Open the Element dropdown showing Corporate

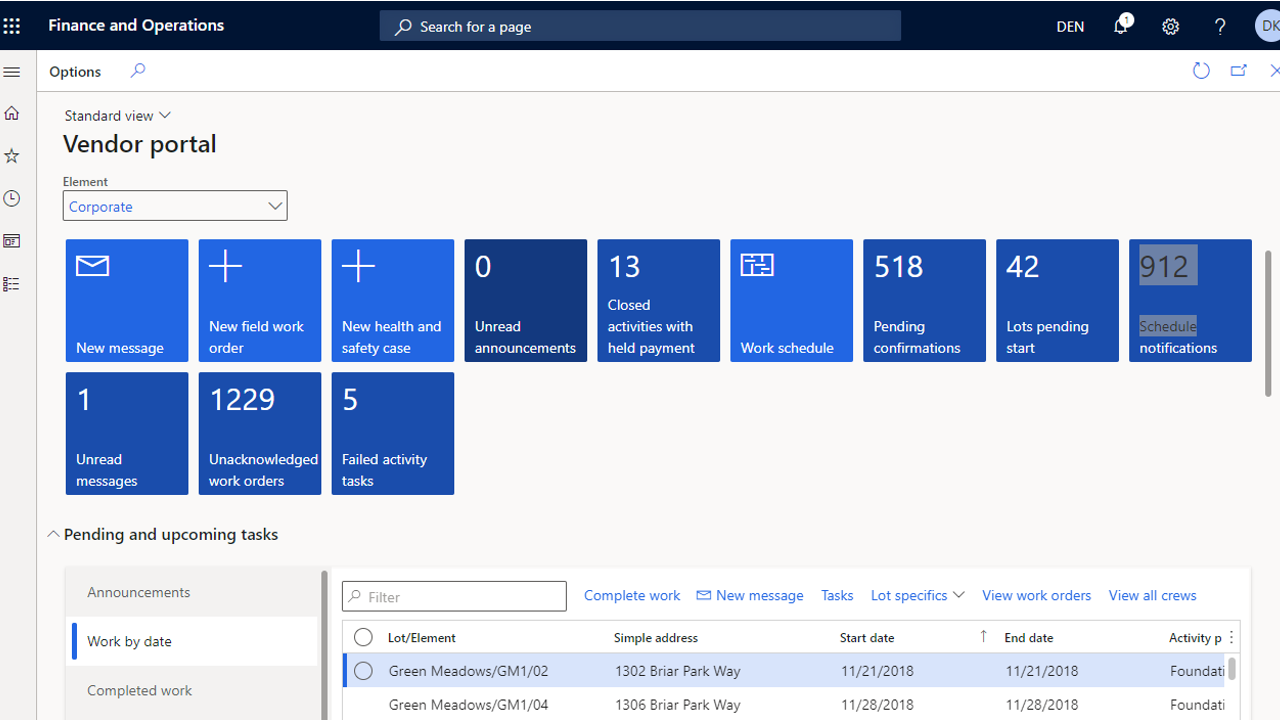175,206
